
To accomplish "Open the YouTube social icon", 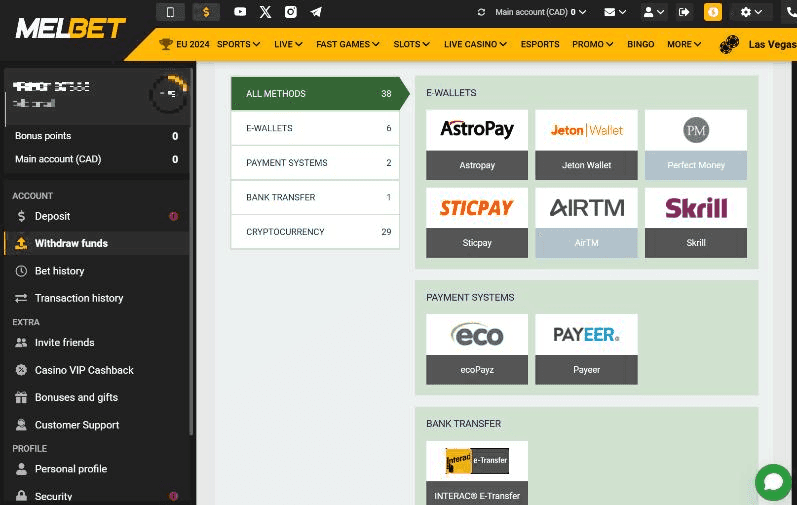I will 240,12.
